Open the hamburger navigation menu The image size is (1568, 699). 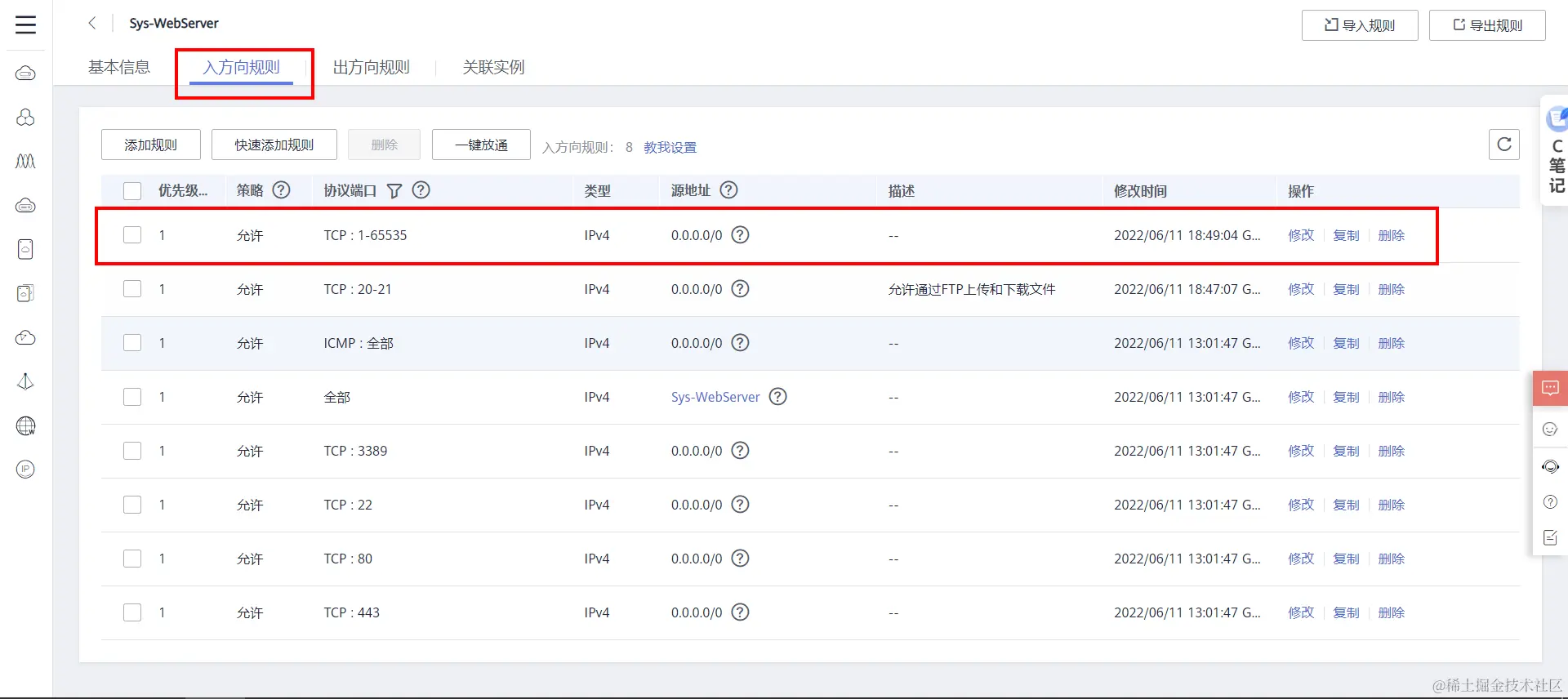tap(25, 25)
